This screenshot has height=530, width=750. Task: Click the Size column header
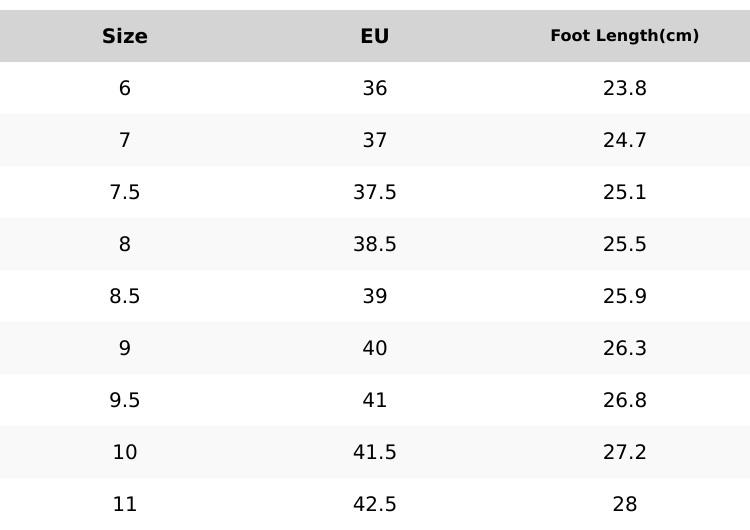(125, 36)
